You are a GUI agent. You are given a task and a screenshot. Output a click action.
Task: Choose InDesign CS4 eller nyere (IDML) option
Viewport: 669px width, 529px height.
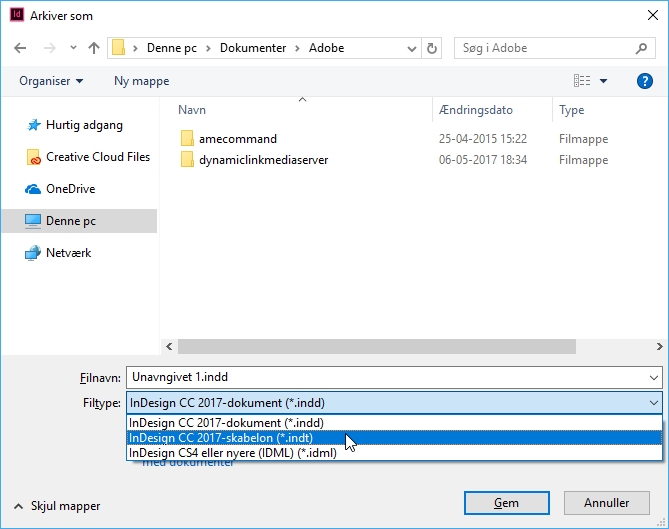[x=394, y=453]
